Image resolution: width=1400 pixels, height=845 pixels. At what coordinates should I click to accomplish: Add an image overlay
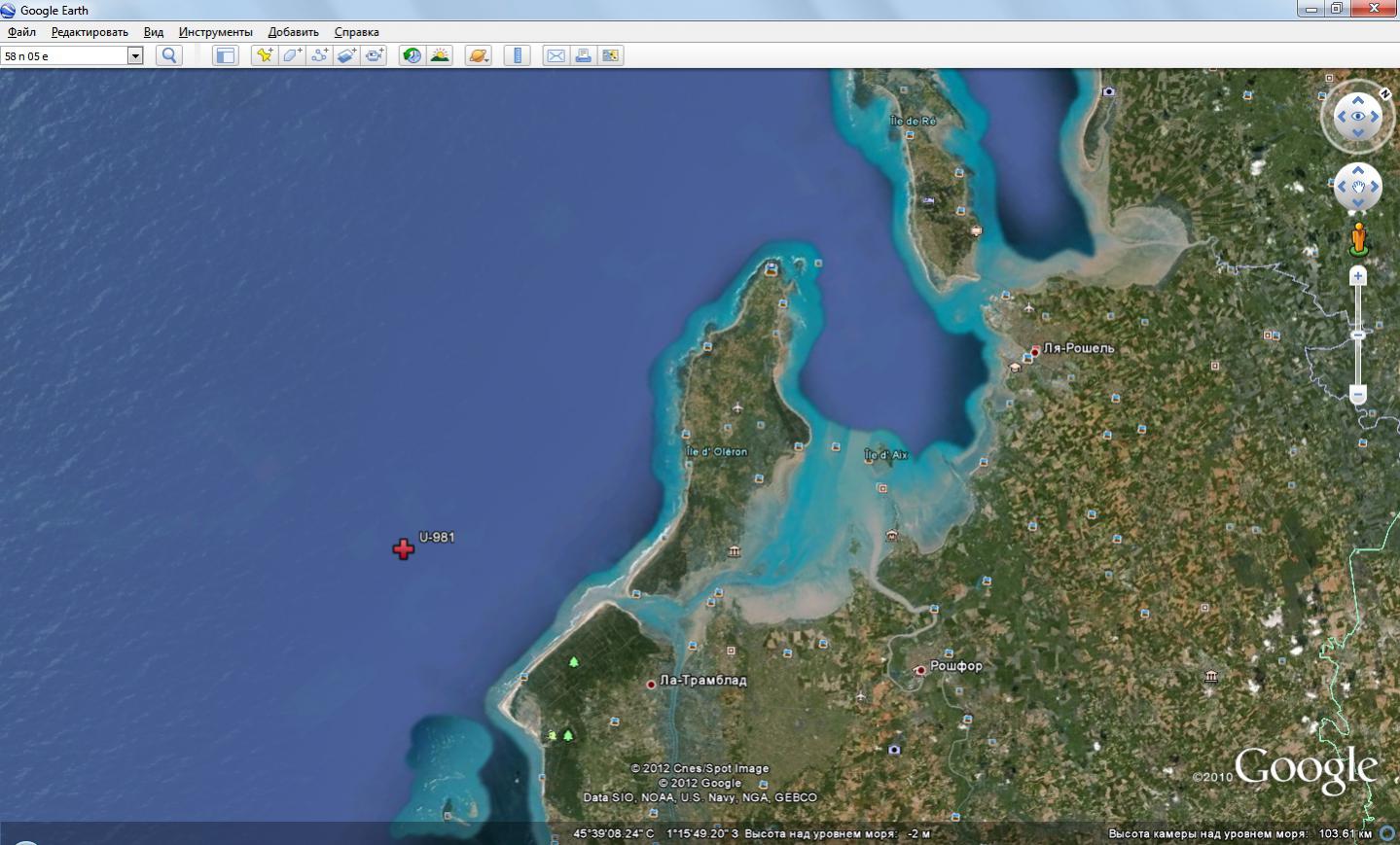346,55
